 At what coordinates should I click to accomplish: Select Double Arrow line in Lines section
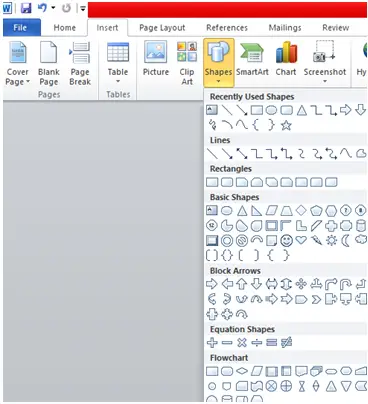click(x=242, y=154)
